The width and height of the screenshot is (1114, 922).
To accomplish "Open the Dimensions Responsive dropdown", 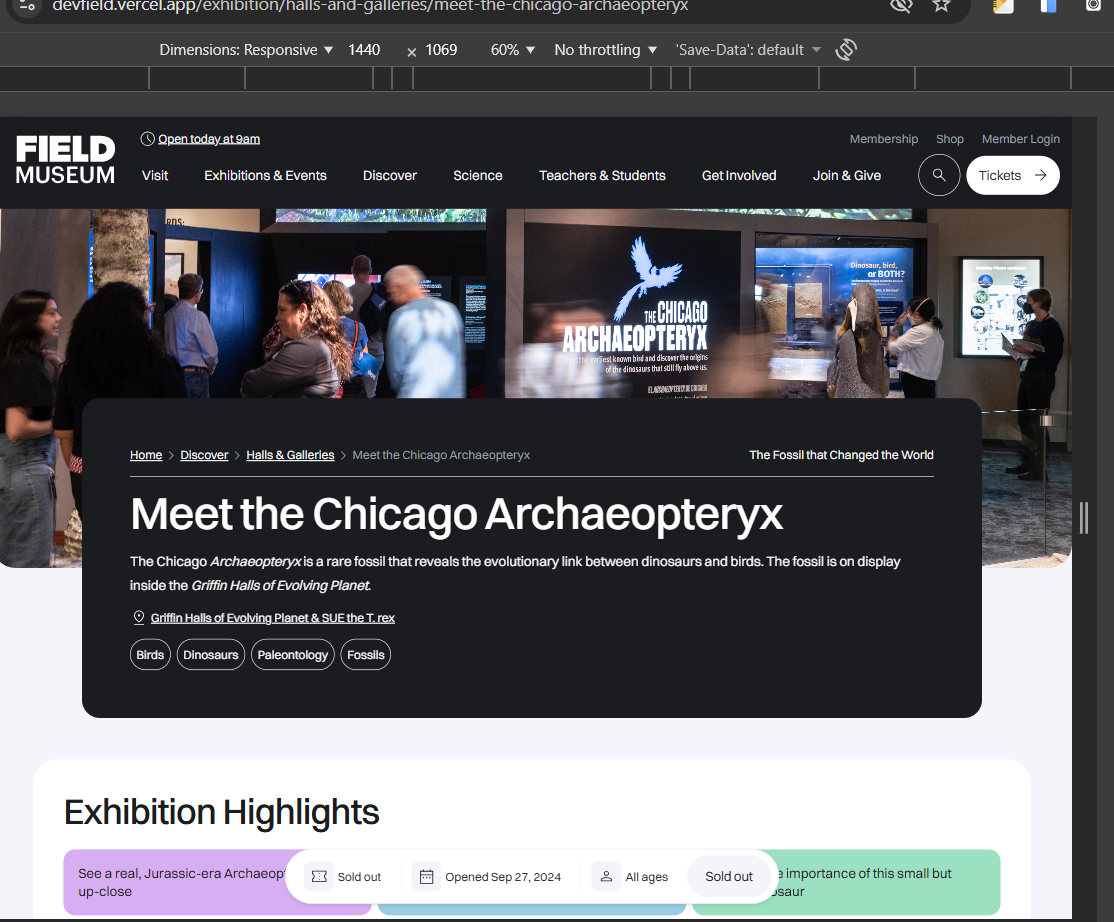I will pyautogui.click(x=246, y=50).
